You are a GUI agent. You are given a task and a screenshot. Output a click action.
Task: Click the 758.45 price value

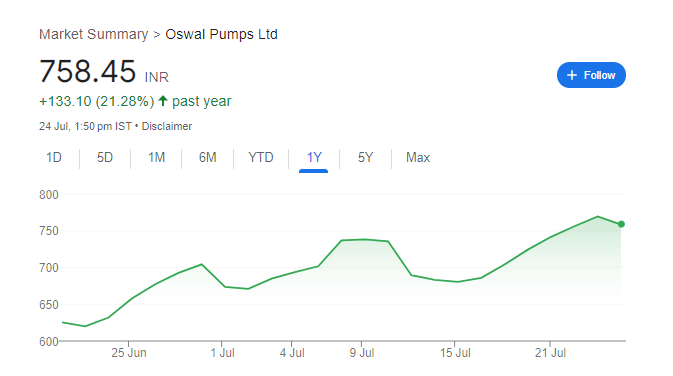click(88, 71)
